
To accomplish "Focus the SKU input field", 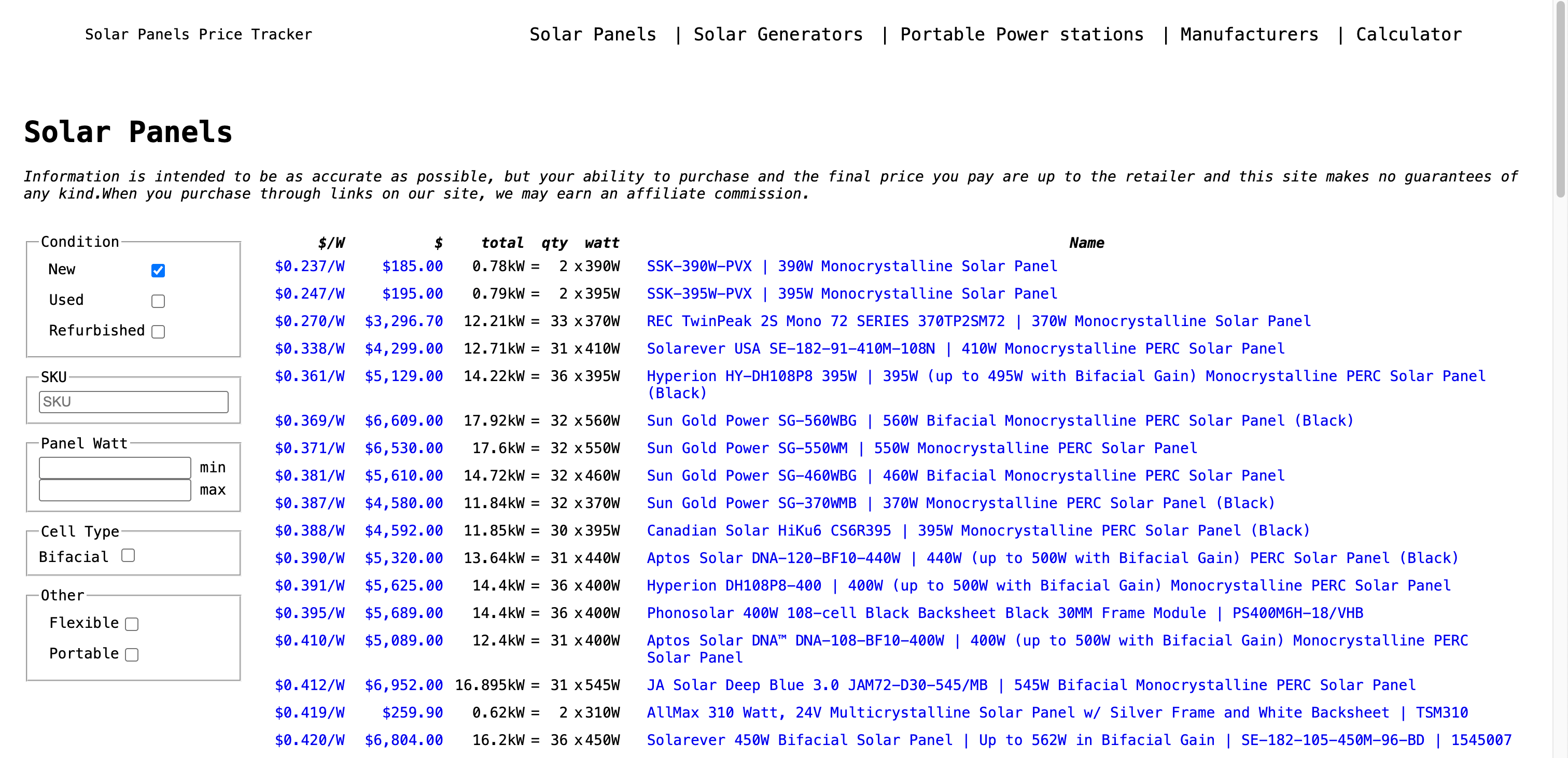I will tap(133, 402).
